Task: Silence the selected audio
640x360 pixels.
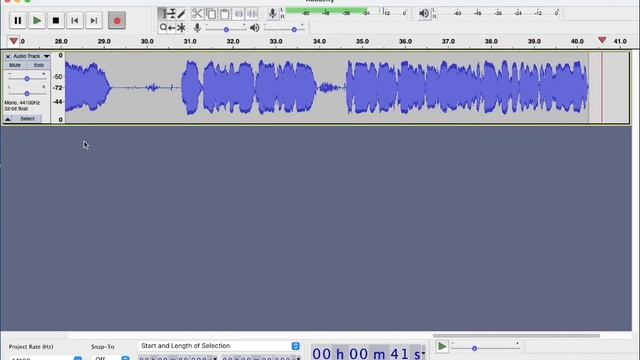Action: (x=252, y=14)
